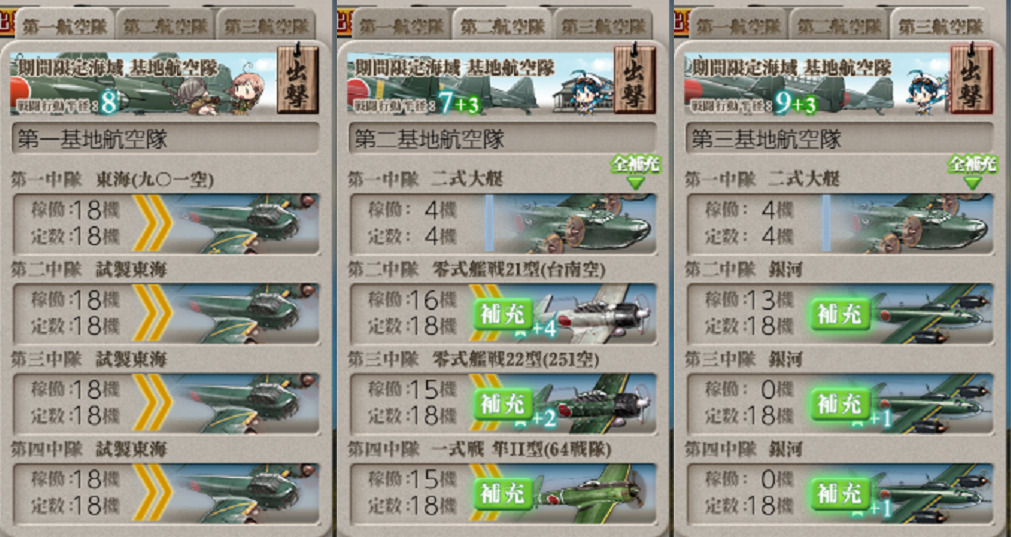Resupply third squadron 銀河 with 補充 button
The width and height of the screenshot is (1011, 537).
840,405
